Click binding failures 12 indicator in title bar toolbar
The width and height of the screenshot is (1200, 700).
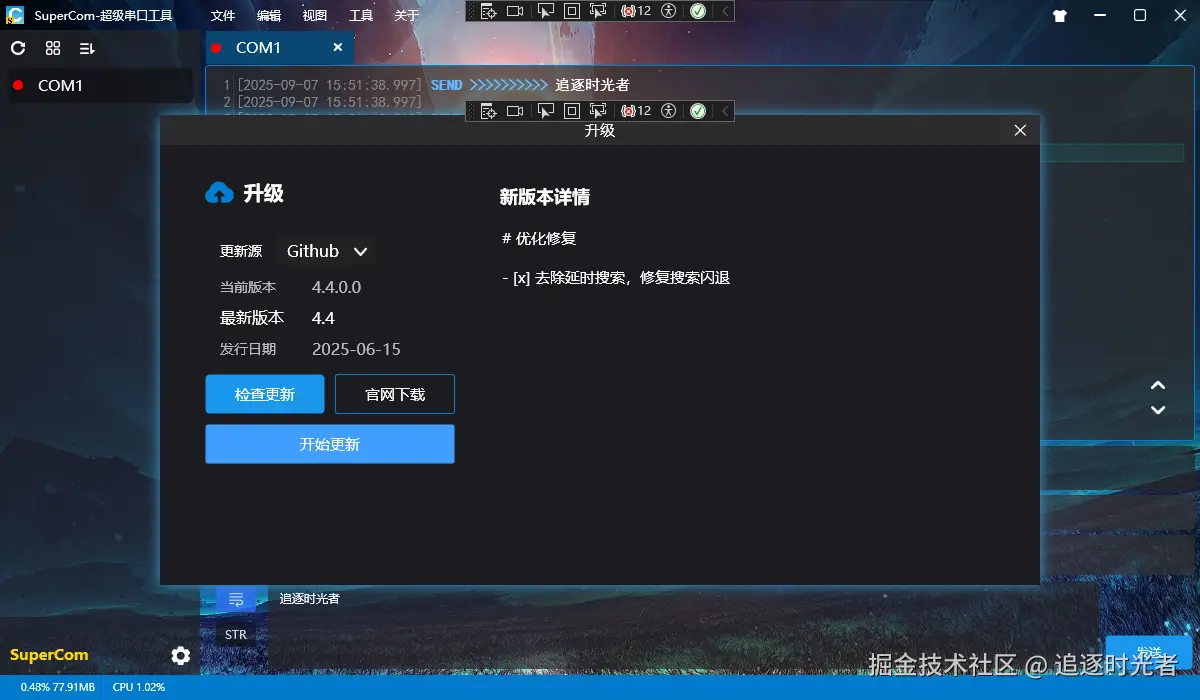point(636,11)
